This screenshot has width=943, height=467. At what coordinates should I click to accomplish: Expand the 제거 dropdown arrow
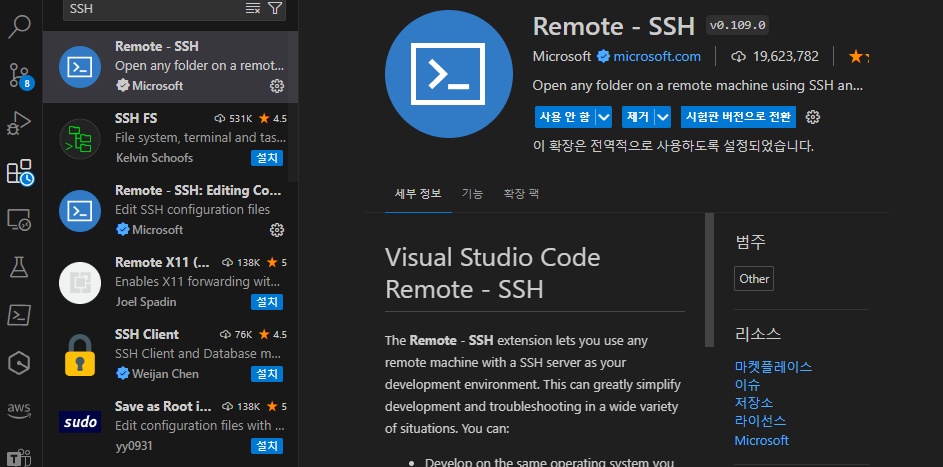(x=663, y=117)
